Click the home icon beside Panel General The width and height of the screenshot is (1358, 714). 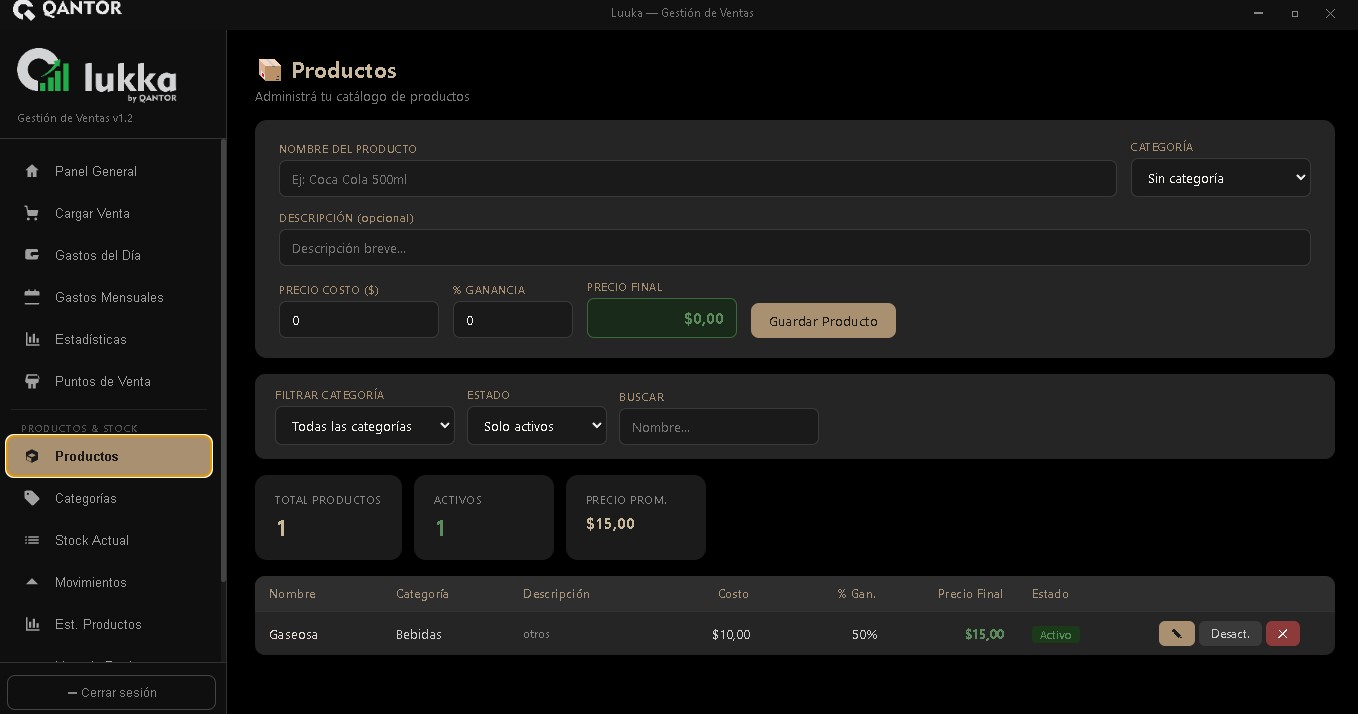pos(32,171)
